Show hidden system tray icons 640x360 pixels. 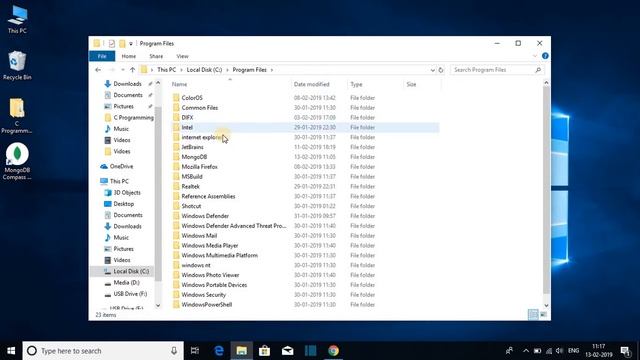pos(526,351)
